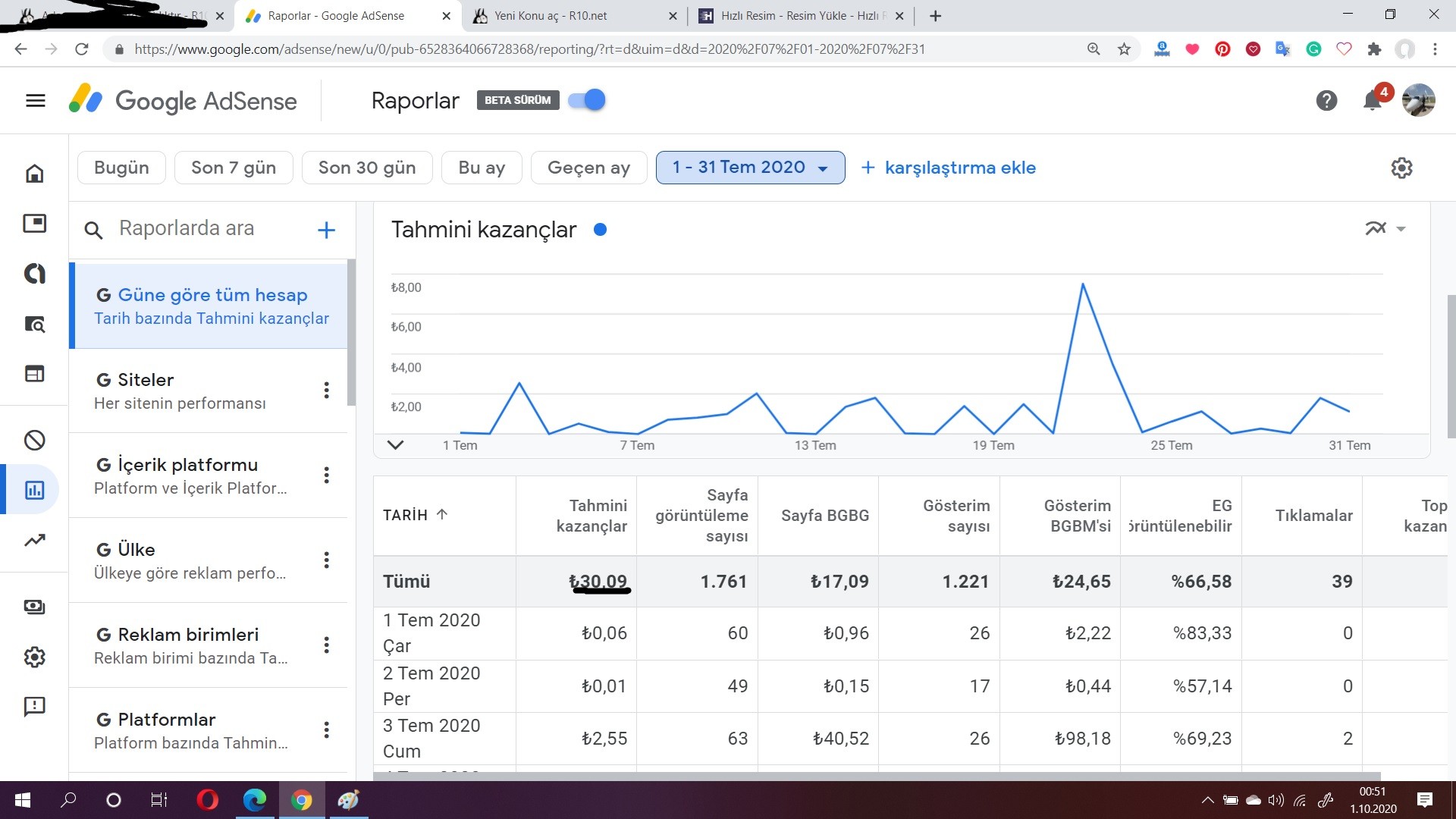Select the Son 7 gün date range
Screen dimensions: 1456x819
pos(234,168)
